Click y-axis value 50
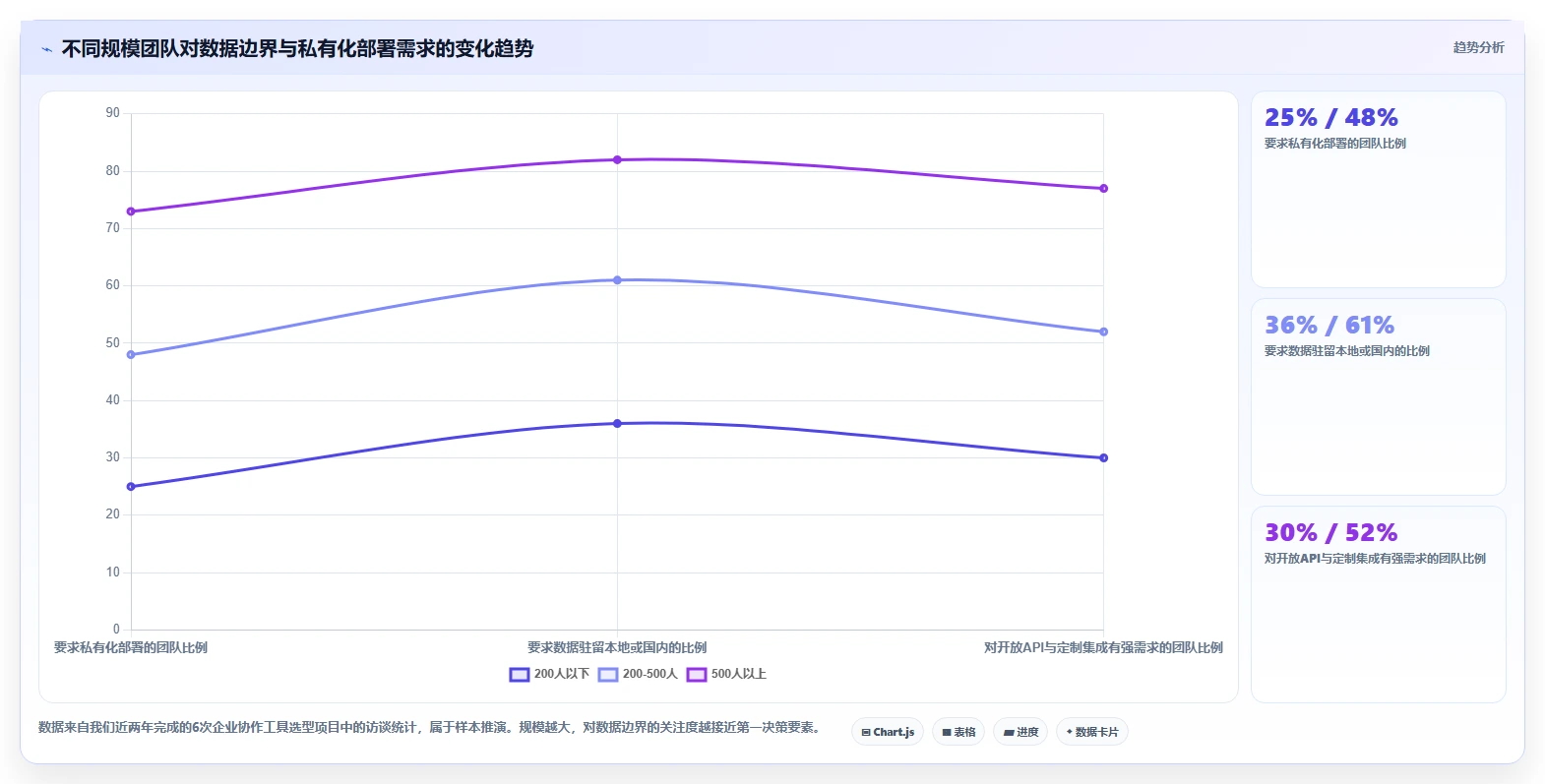Viewport: 1545px width, 784px height. pos(112,342)
